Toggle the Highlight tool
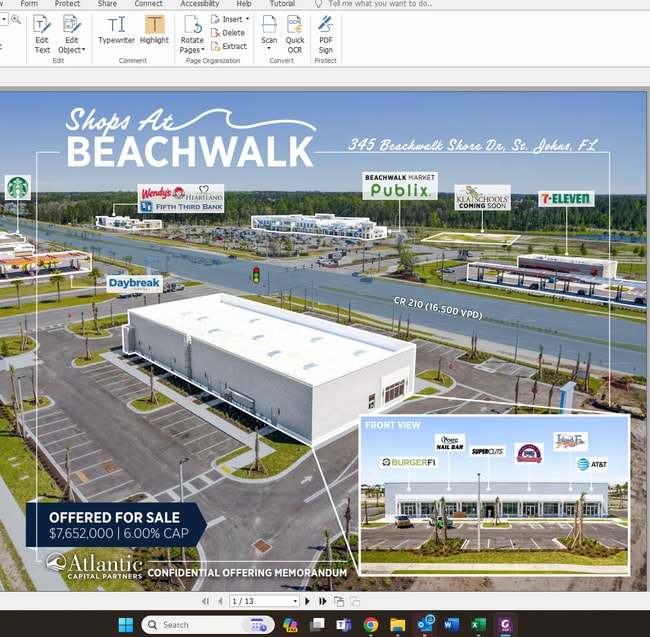The height and width of the screenshot is (637, 650). coord(154,30)
